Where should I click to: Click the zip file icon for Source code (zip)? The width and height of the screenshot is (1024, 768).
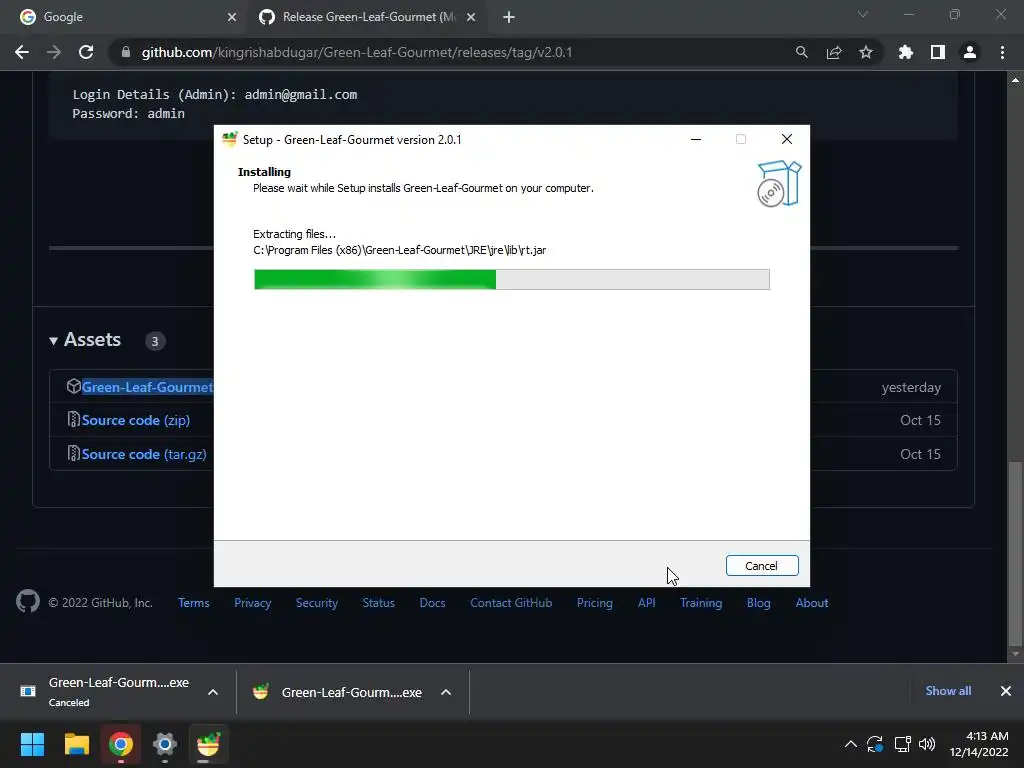click(x=73, y=419)
